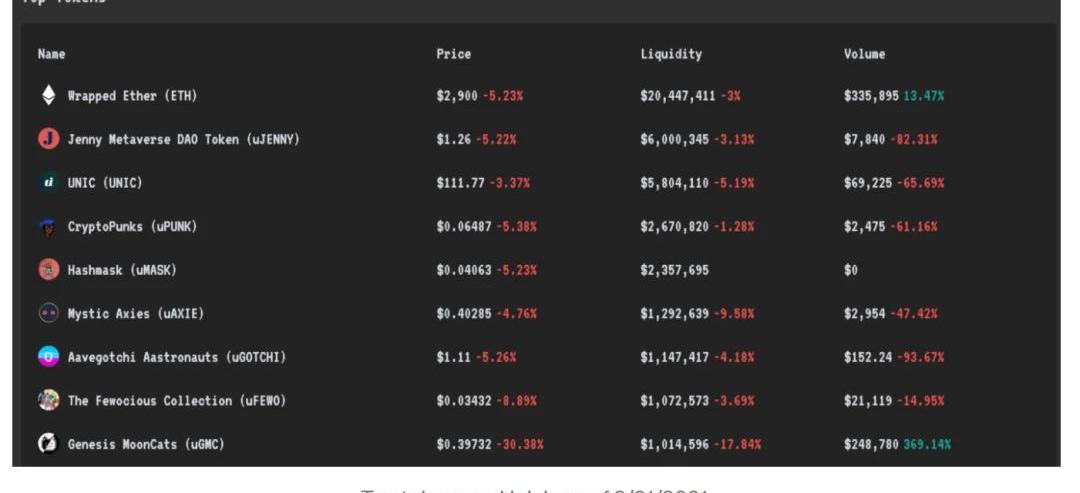Click the Hashmask token icon

(x=48, y=270)
